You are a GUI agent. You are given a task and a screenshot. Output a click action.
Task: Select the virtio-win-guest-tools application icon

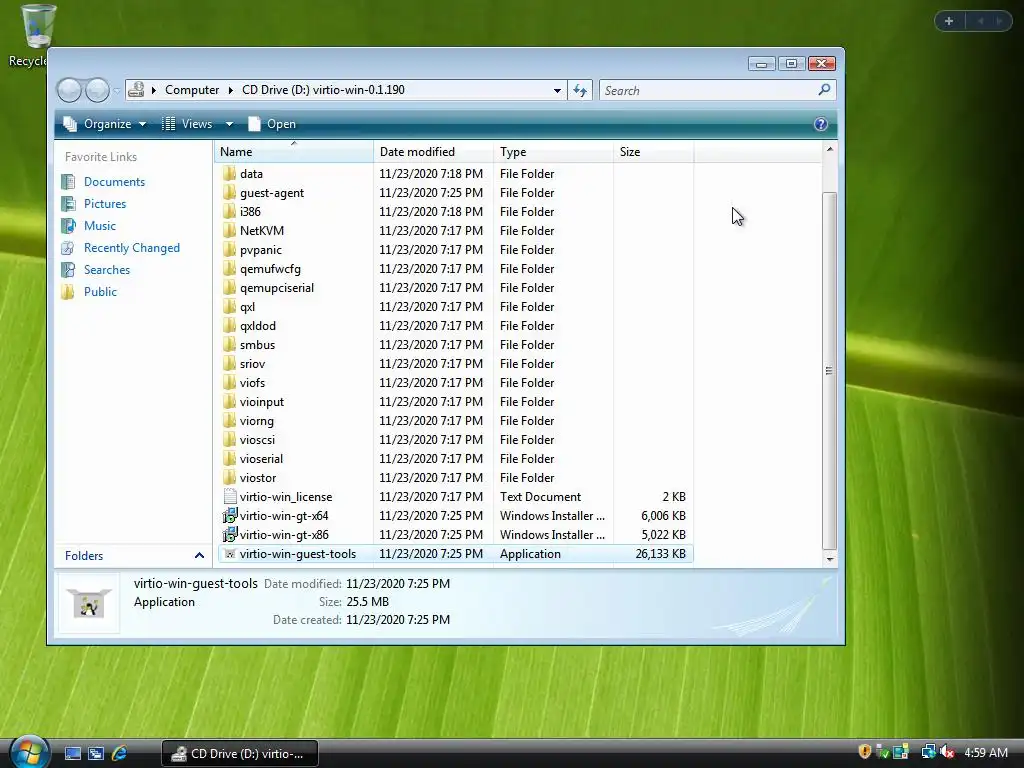click(229, 554)
